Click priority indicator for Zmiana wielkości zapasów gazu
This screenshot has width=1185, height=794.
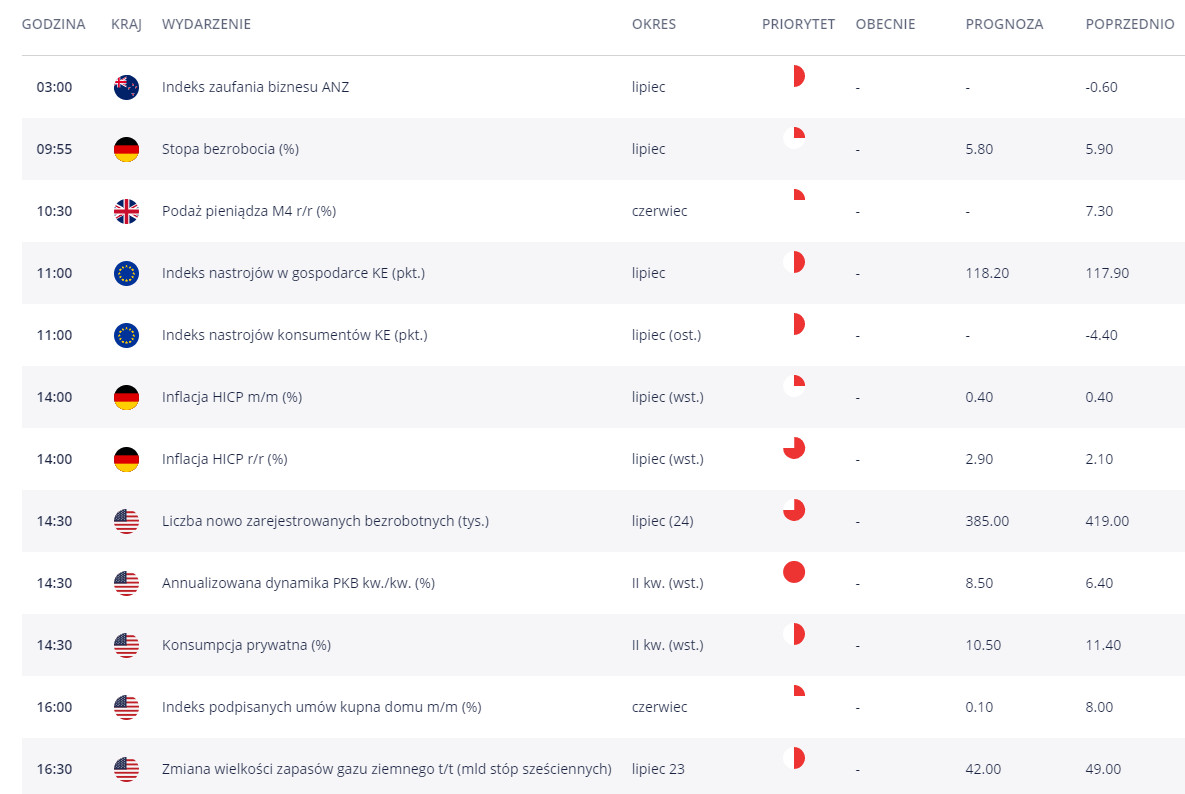[794, 758]
